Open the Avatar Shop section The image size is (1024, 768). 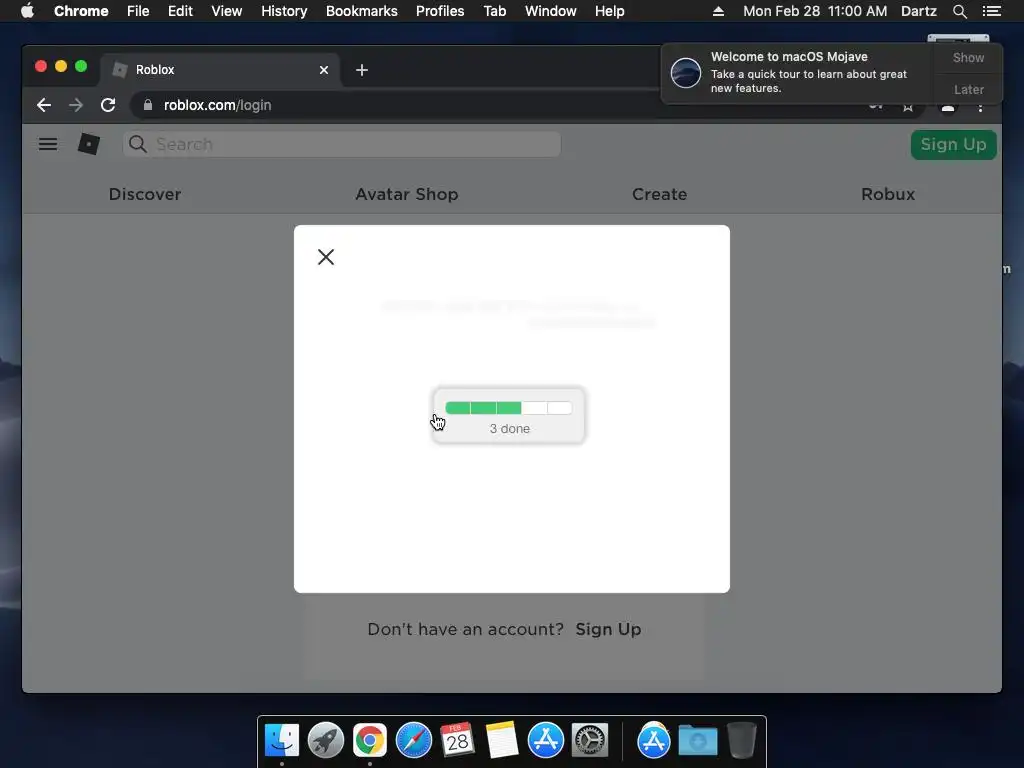click(407, 194)
